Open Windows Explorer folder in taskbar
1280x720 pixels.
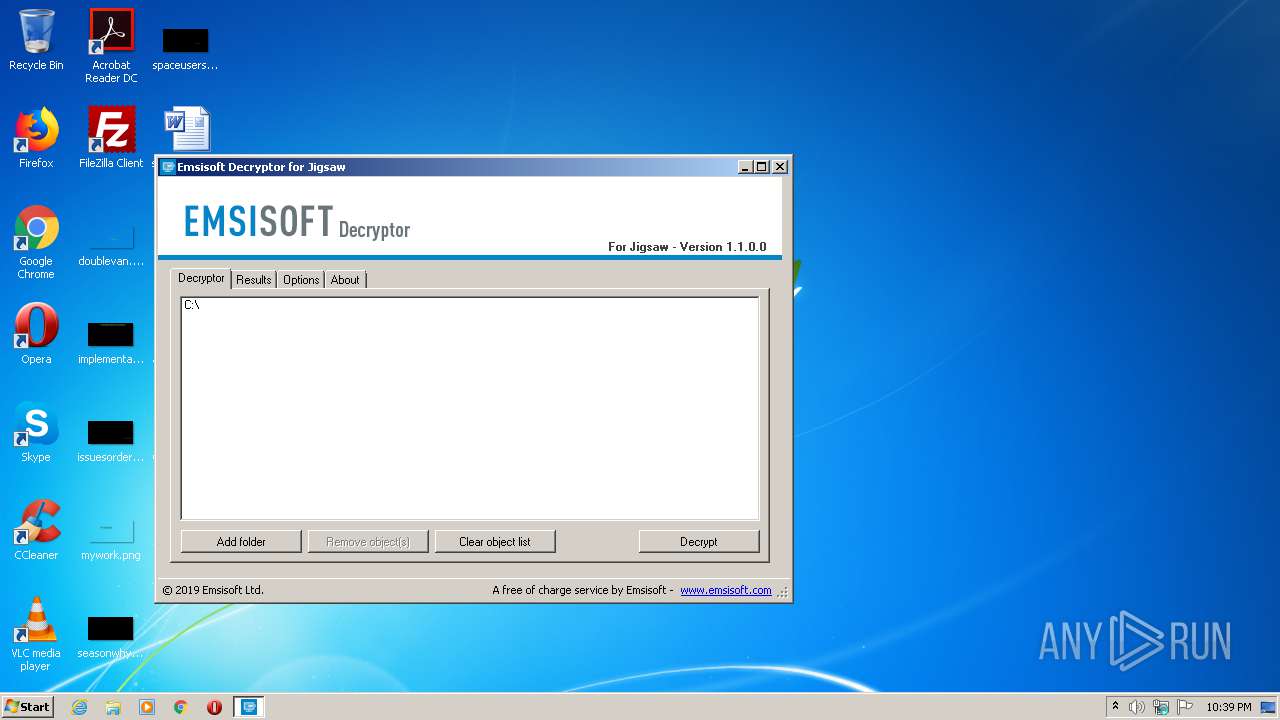(113, 707)
